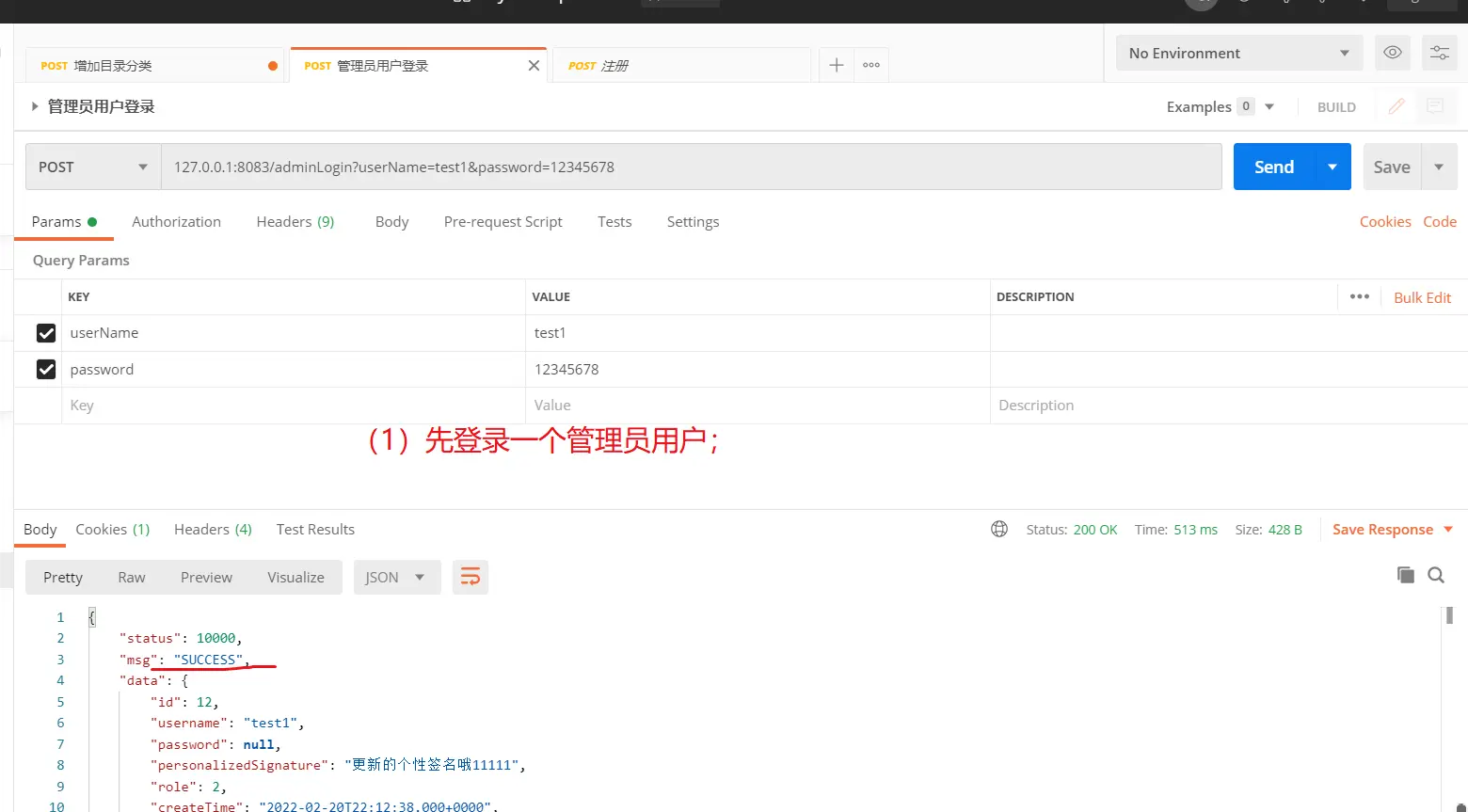1468x812 pixels.
Task: Expand the 管理员用户登录 request title arrow
Action: (35, 106)
